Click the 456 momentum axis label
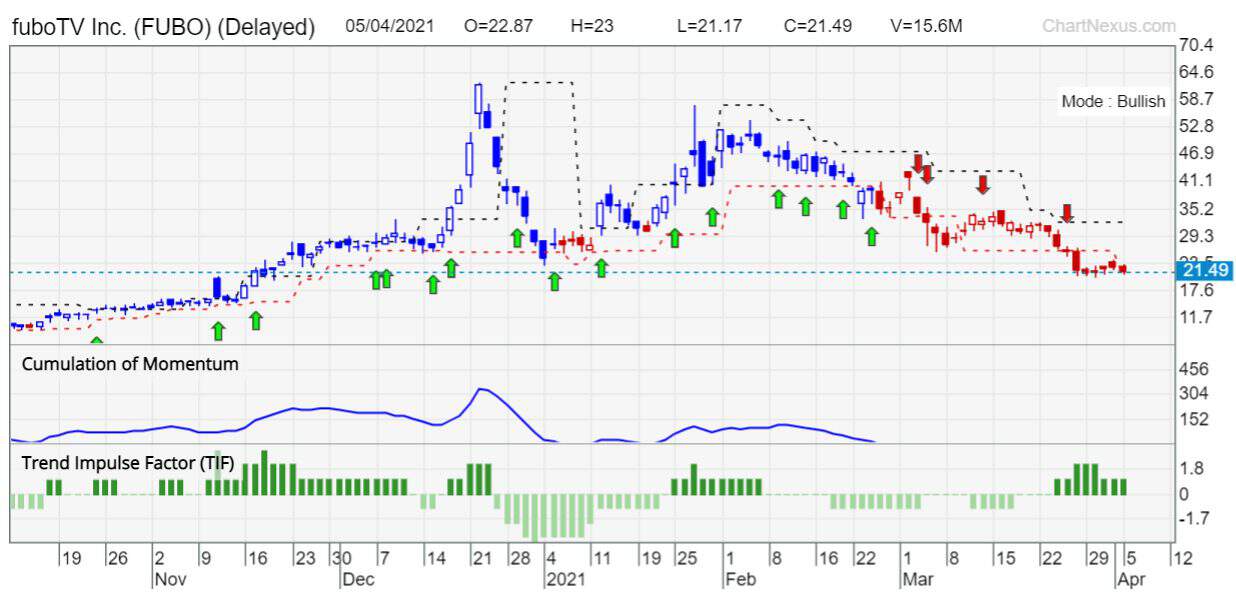The image size is (1236, 595). click(1194, 370)
